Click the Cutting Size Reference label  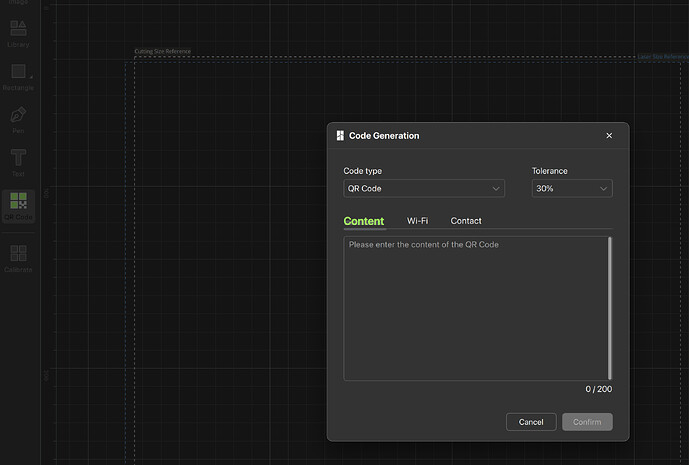[163, 51]
